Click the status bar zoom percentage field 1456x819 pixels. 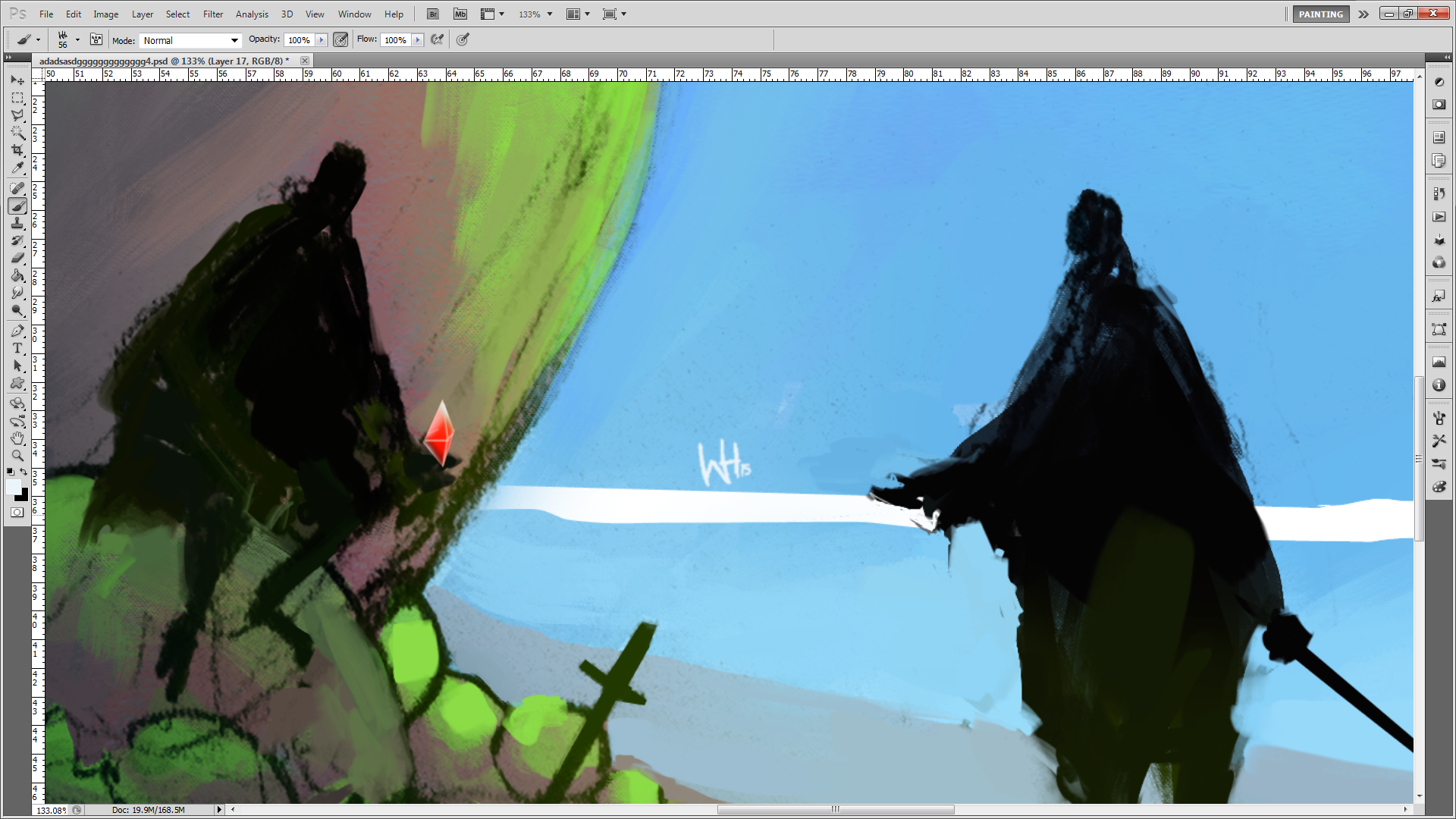(x=52, y=810)
